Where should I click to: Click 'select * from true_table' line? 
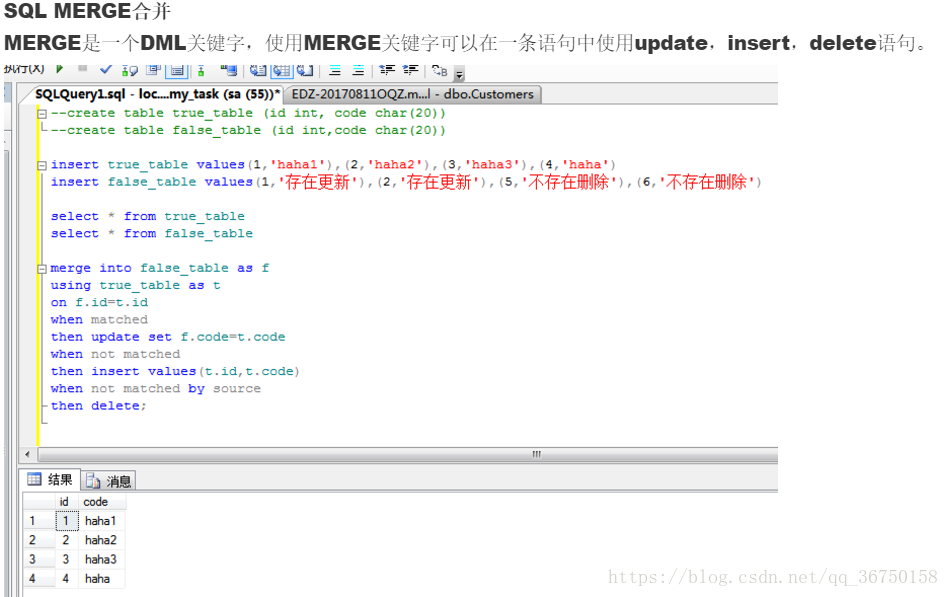click(148, 216)
